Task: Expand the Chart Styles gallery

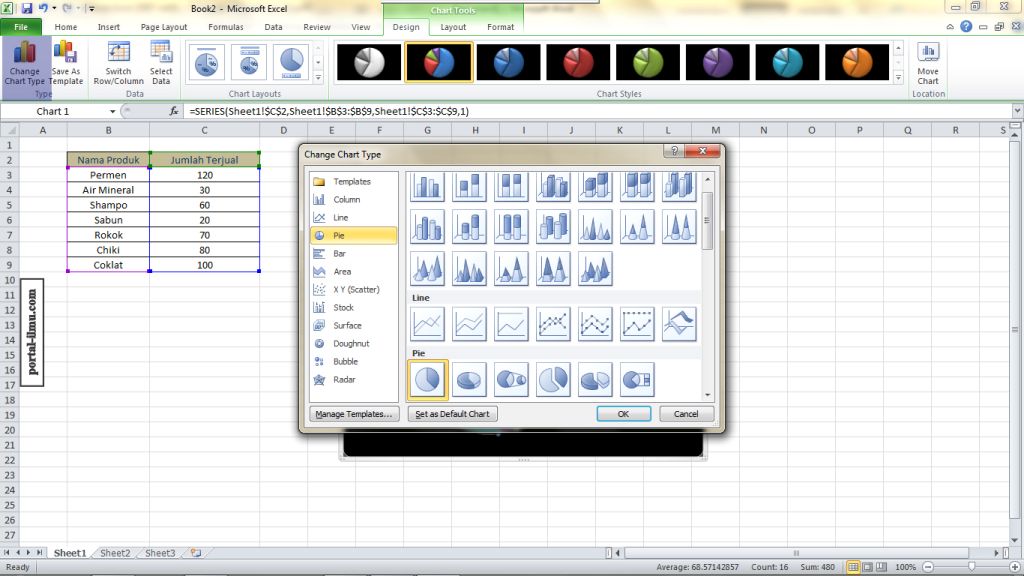Action: (899, 78)
